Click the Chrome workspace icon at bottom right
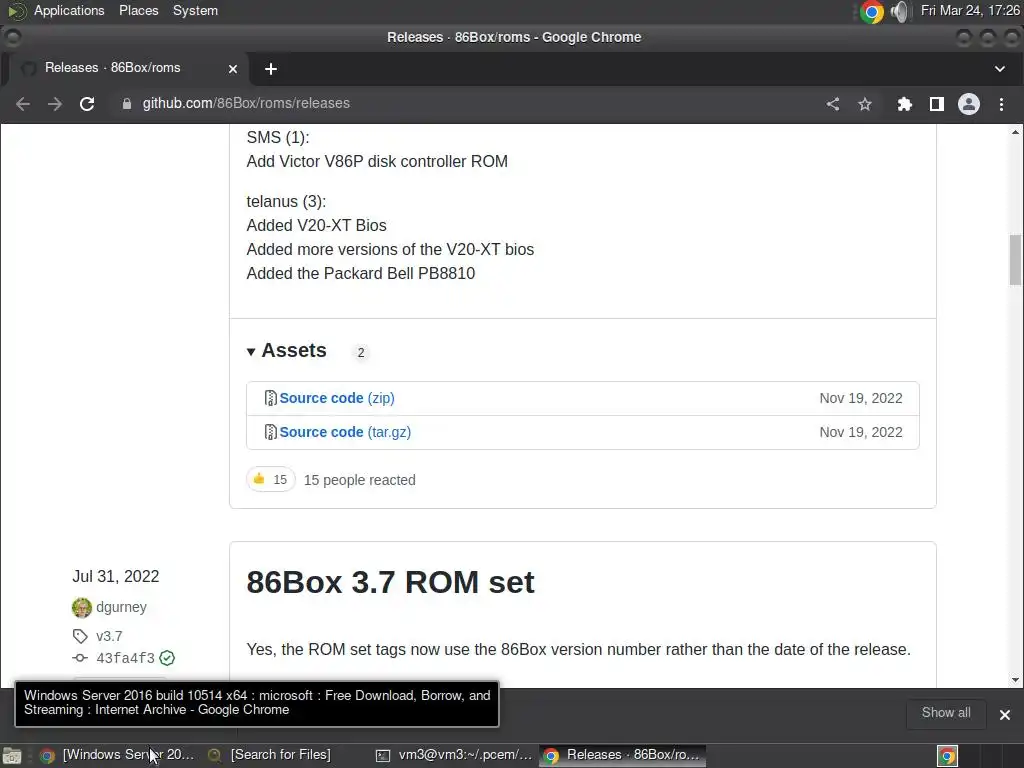Image resolution: width=1024 pixels, height=768 pixels. [947, 756]
